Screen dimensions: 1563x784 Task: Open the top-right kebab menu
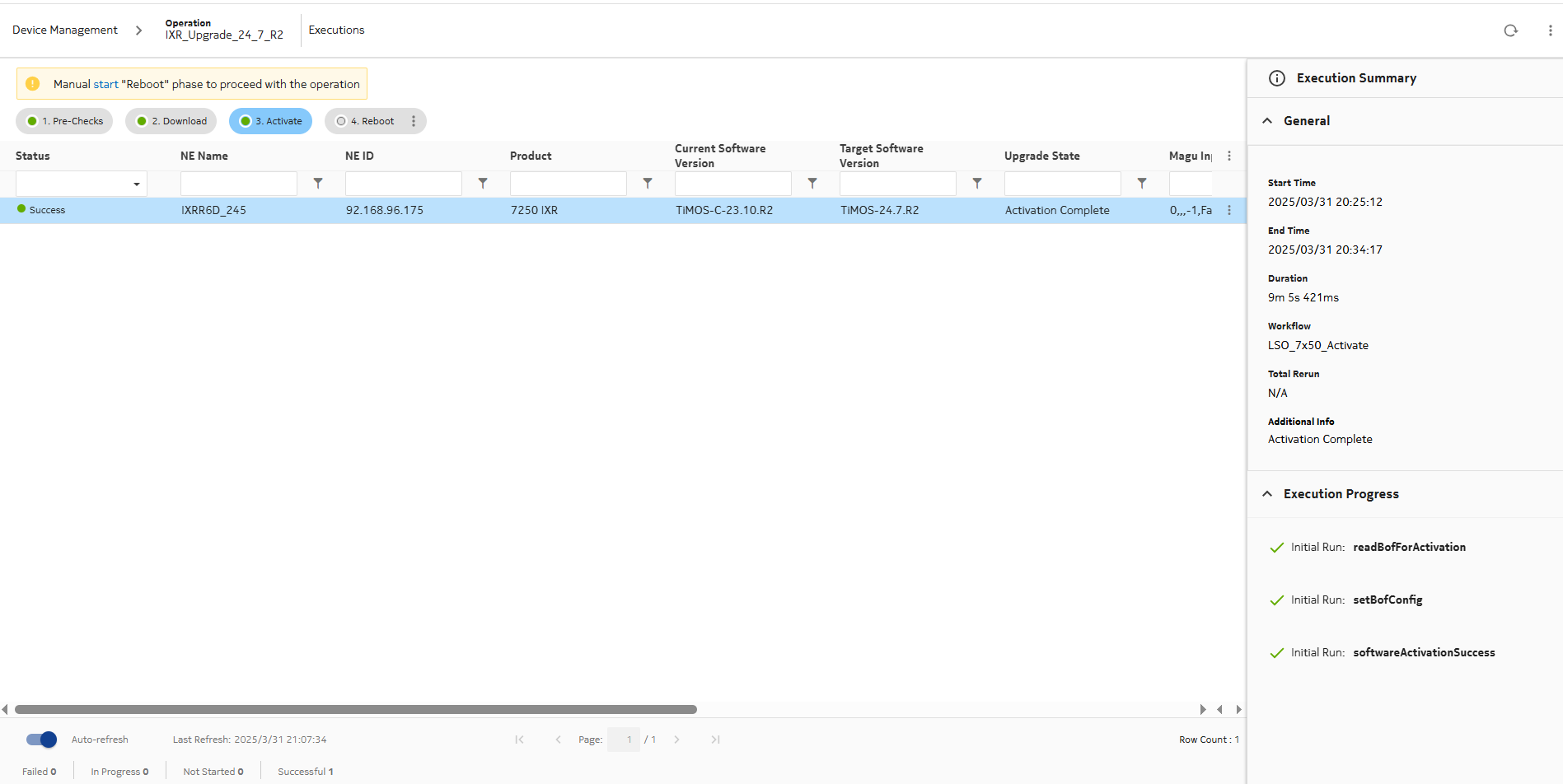1550,30
